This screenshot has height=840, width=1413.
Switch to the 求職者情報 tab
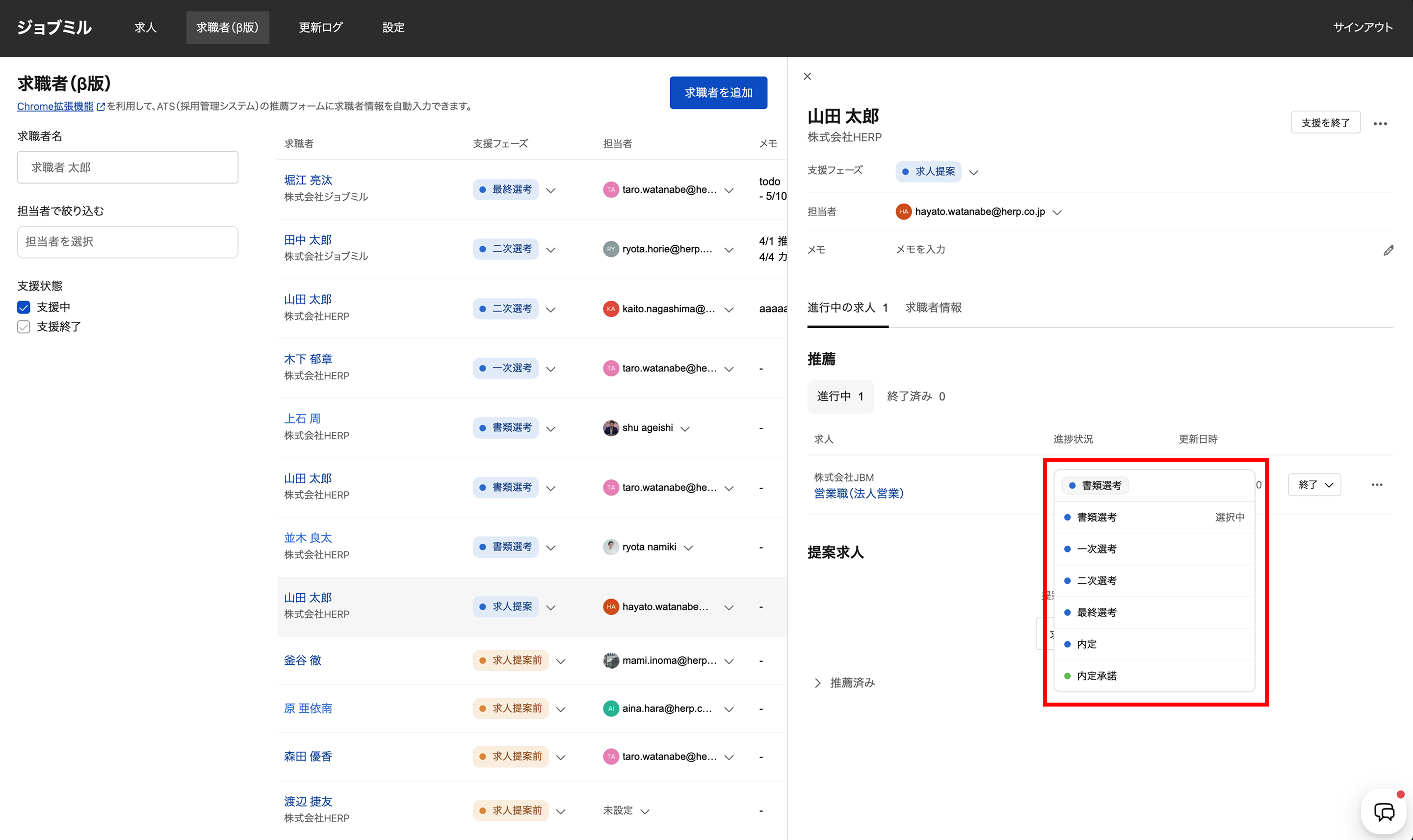click(933, 307)
